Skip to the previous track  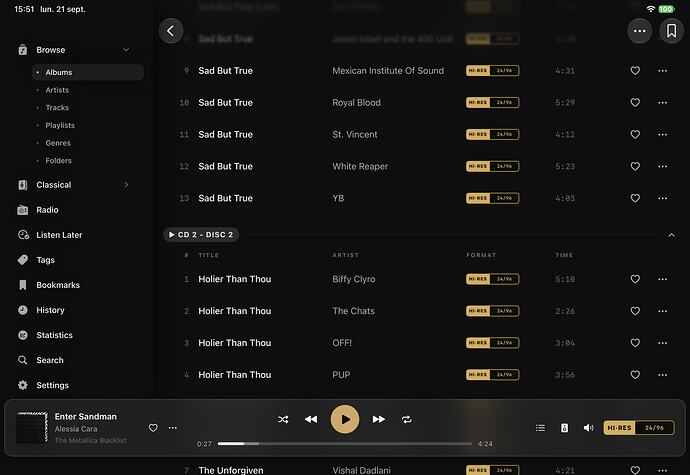click(x=311, y=420)
